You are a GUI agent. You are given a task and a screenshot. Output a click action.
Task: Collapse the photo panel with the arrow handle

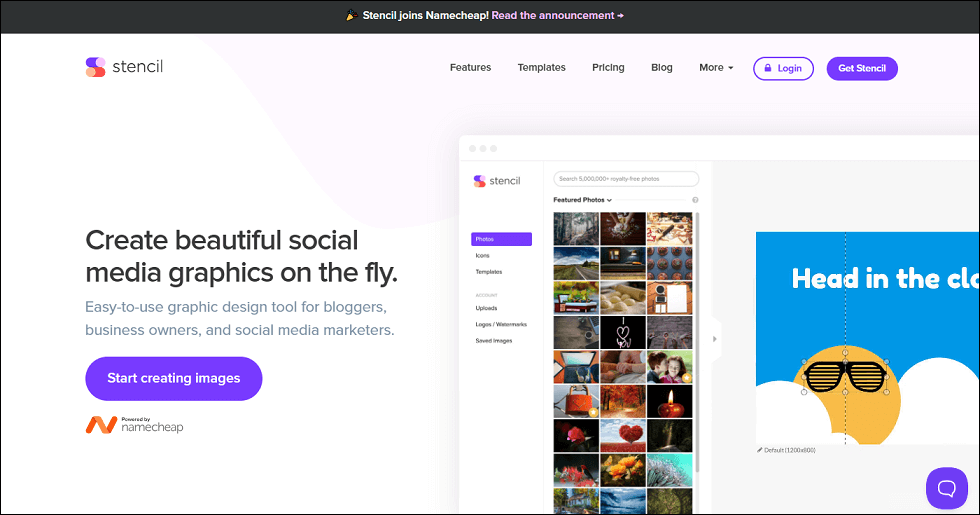tap(715, 339)
